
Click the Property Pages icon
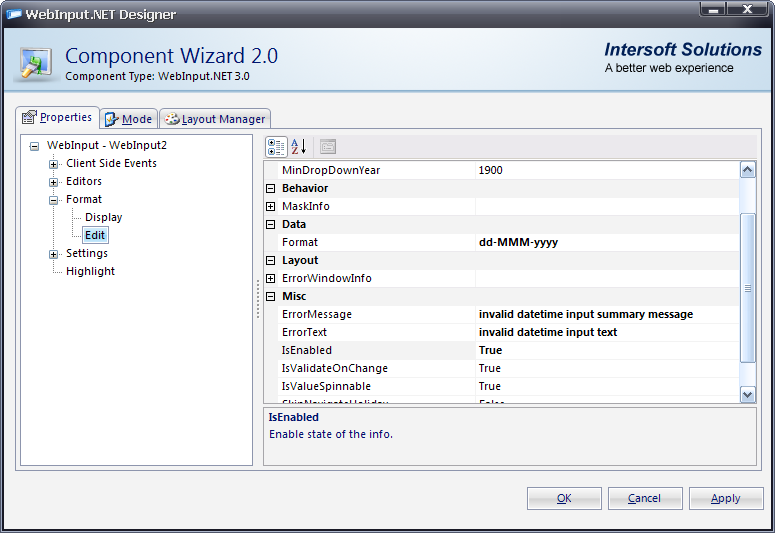click(x=328, y=147)
